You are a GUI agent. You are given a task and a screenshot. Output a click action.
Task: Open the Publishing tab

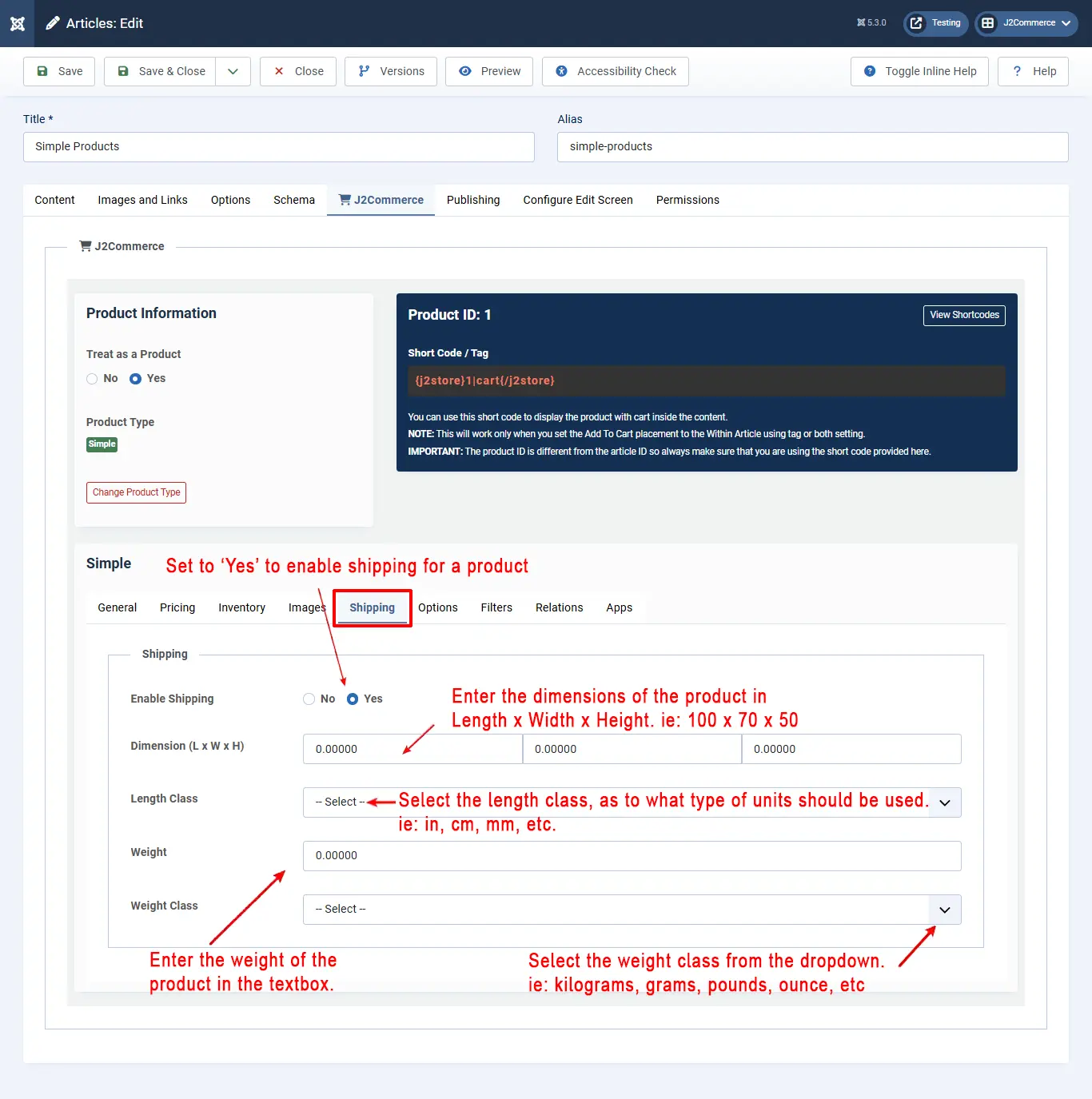[x=473, y=200]
